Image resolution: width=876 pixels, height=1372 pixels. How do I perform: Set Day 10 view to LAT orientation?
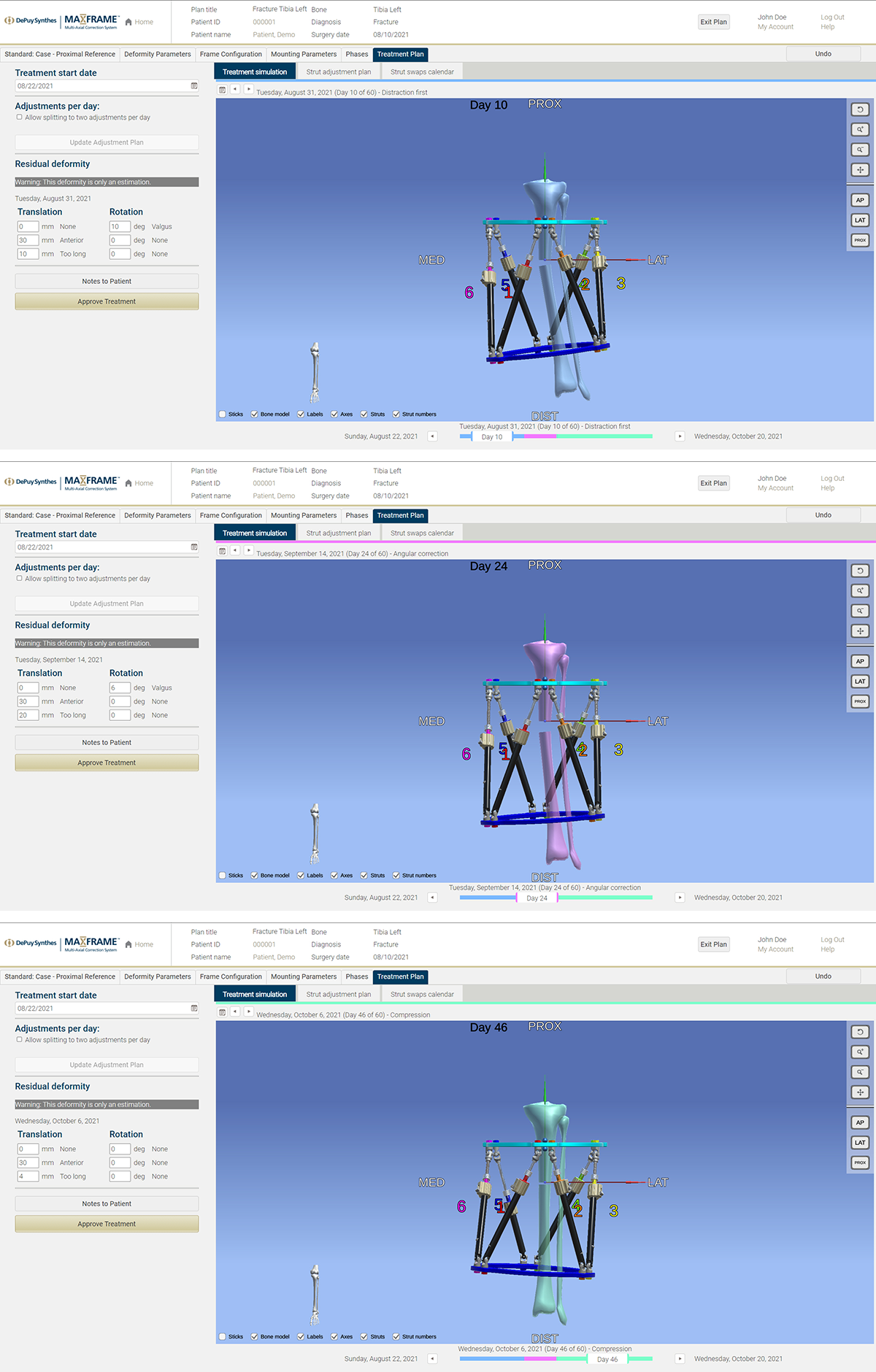pyautogui.click(x=860, y=220)
